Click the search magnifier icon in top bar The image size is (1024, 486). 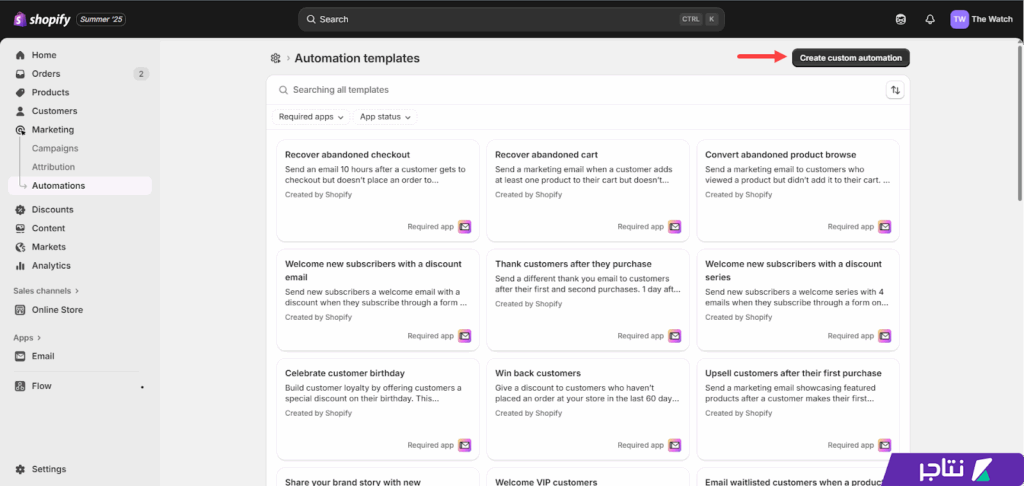point(311,19)
